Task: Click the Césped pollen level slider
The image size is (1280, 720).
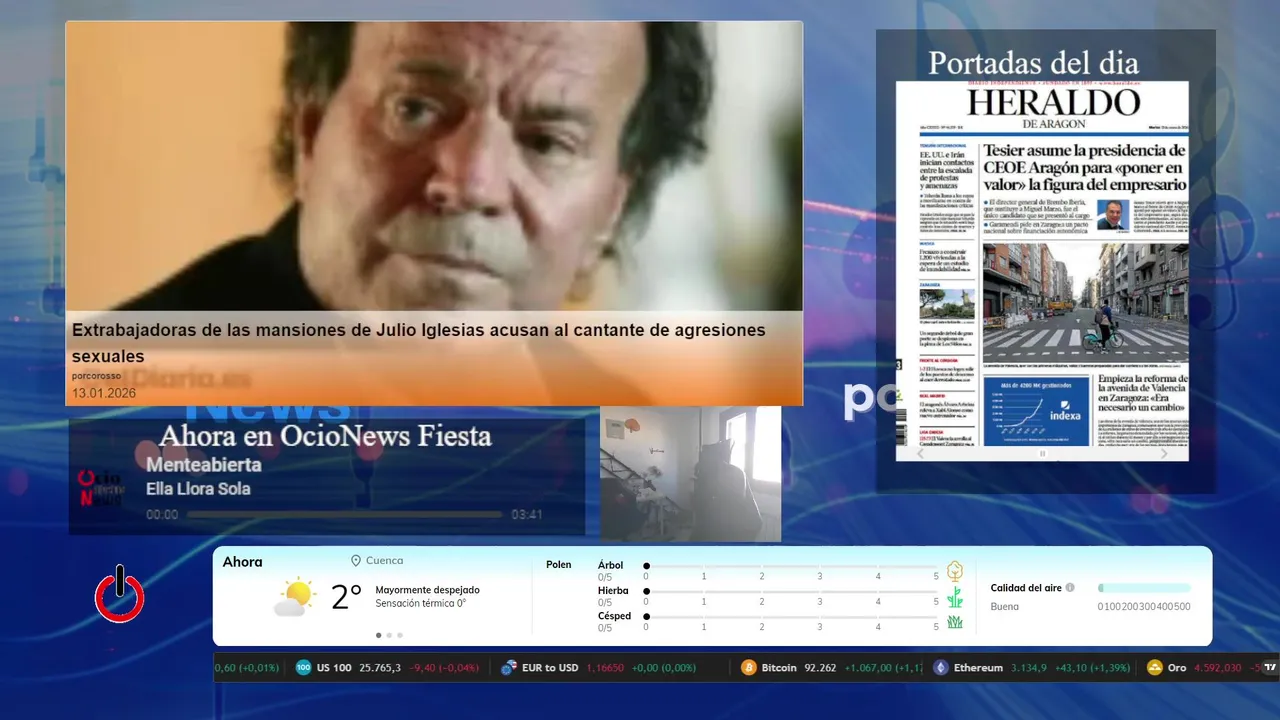Action: click(791, 617)
